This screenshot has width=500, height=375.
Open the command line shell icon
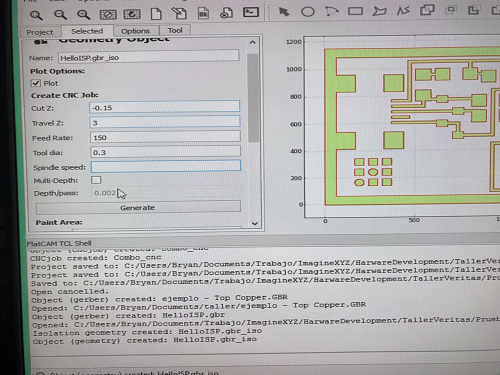(251, 12)
